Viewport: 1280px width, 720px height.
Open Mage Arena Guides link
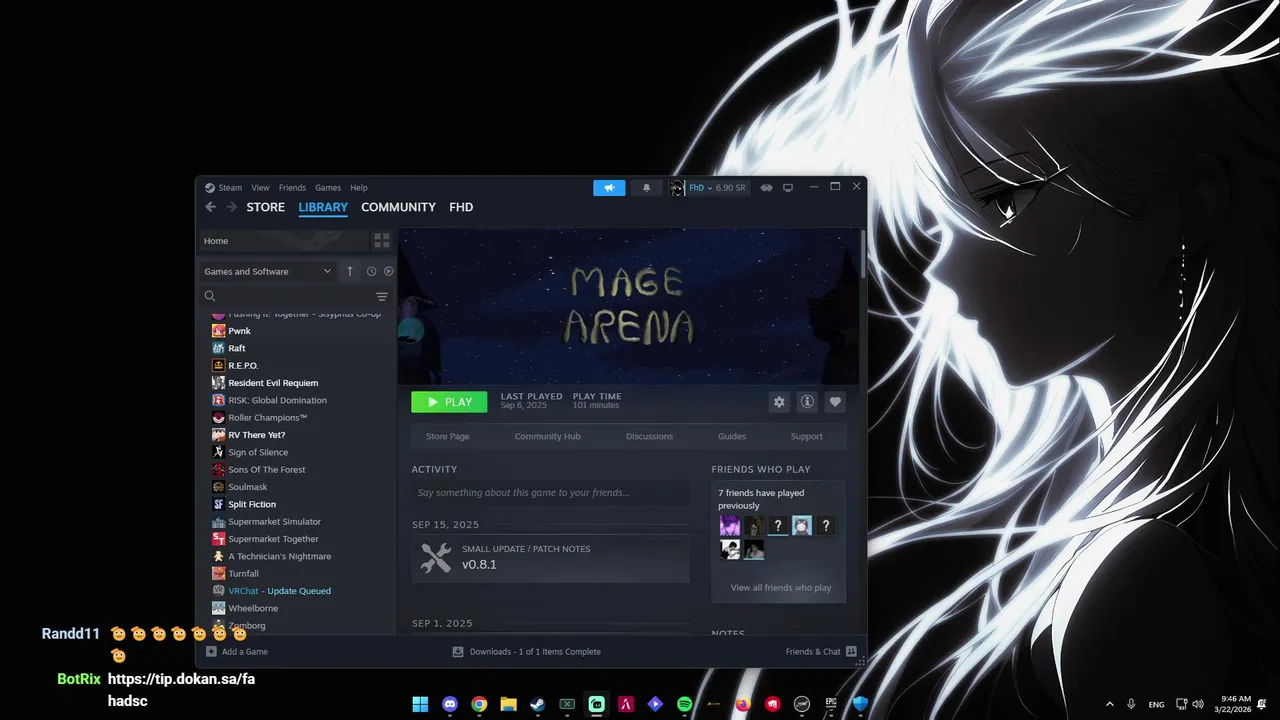[732, 436]
